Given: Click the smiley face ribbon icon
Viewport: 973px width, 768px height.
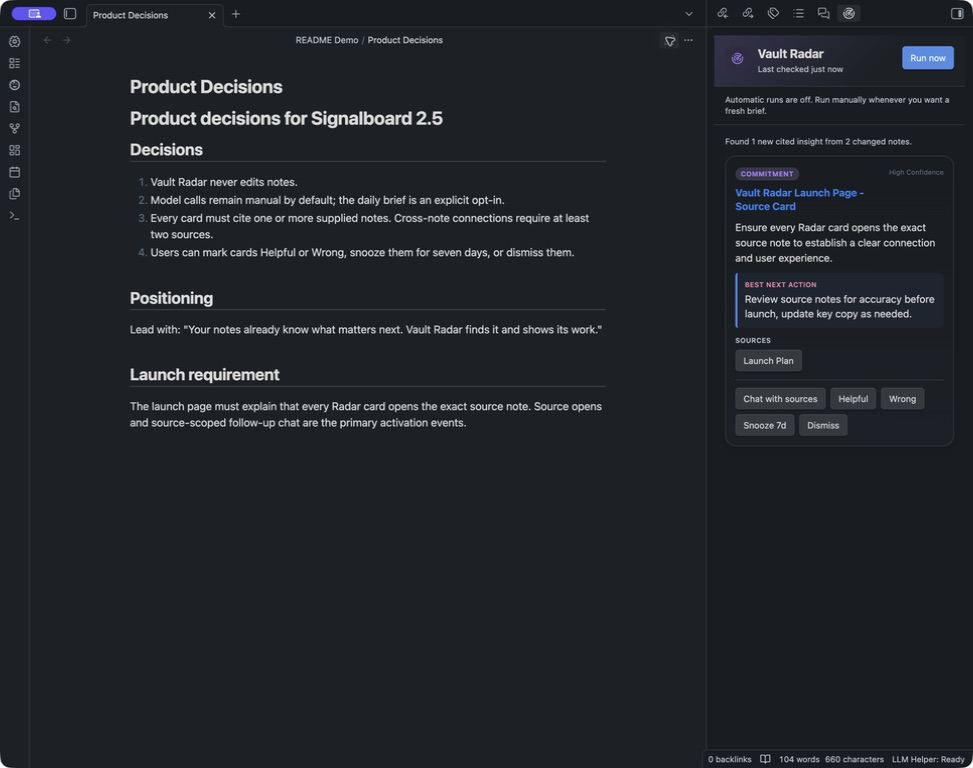Looking at the screenshot, I should [15, 85].
